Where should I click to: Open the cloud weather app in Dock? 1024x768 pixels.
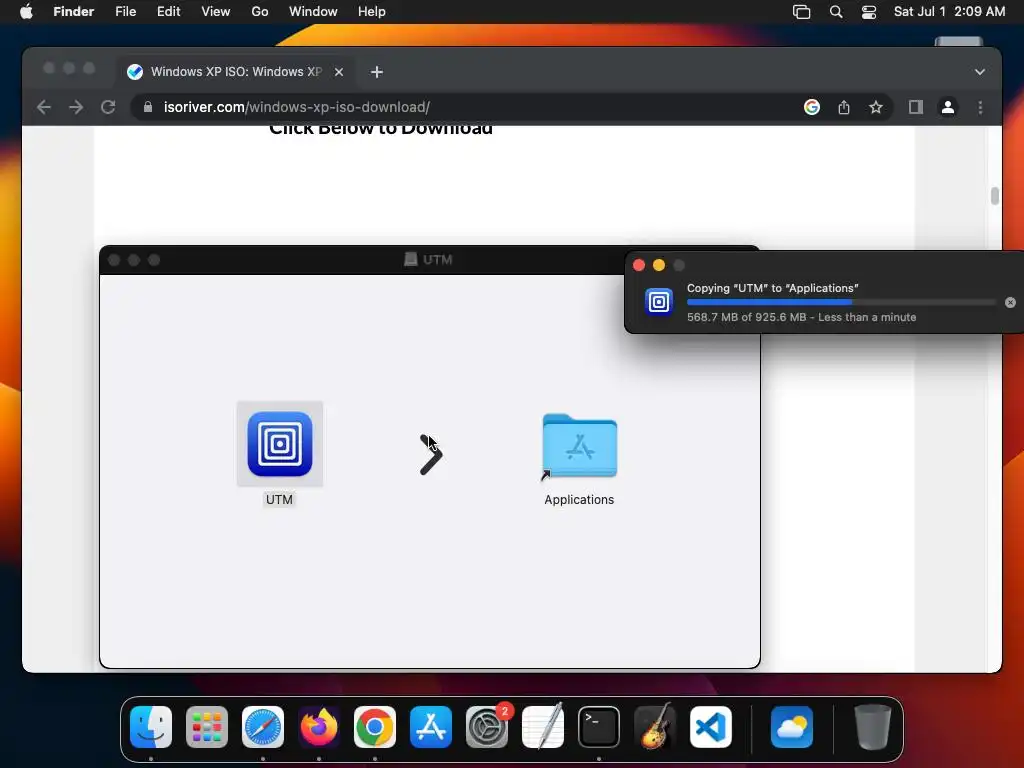[x=792, y=727]
